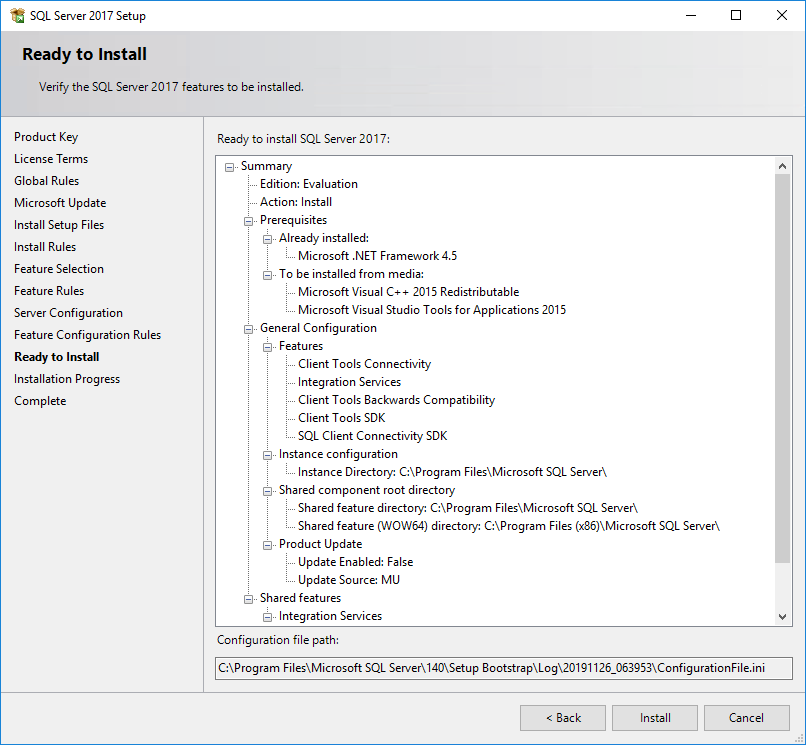Go back with the Back button
Screen dimensions: 806x745
(563, 718)
